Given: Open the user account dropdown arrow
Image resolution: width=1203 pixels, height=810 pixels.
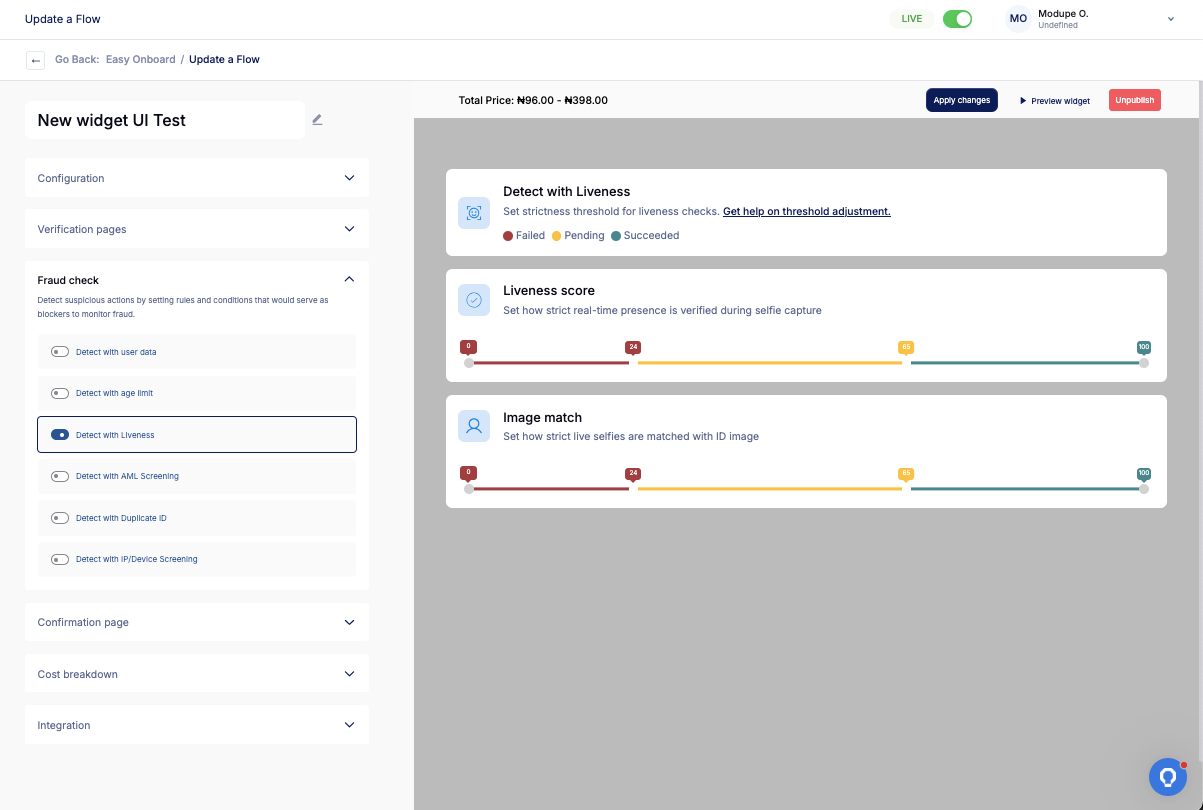Looking at the screenshot, I should tap(1171, 19).
